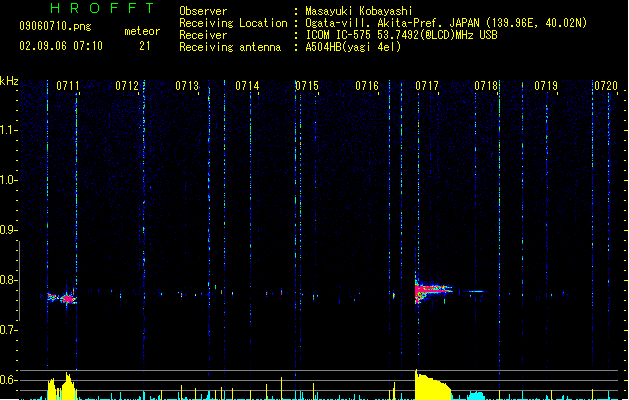Click the 0712 time marker
This screenshot has width=629, height=400.
tap(127, 86)
